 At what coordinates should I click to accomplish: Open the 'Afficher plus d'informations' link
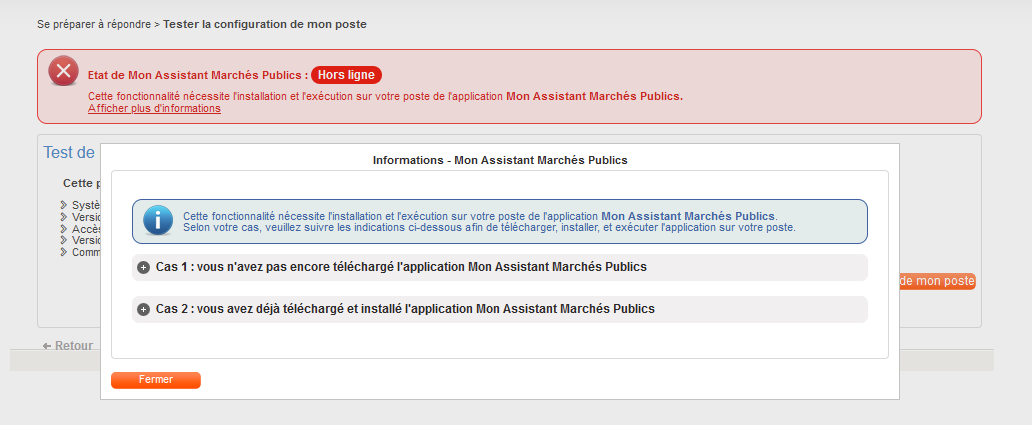[x=154, y=109]
